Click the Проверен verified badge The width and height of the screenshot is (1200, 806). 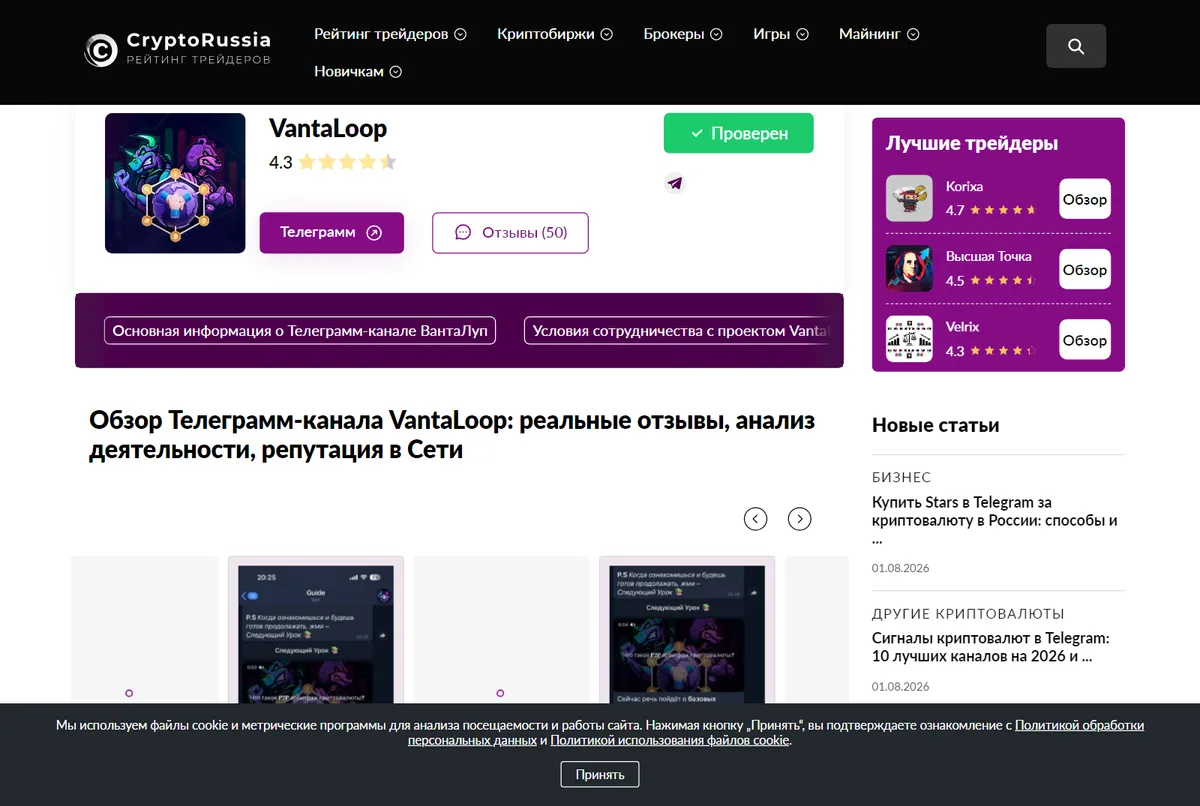tap(739, 133)
